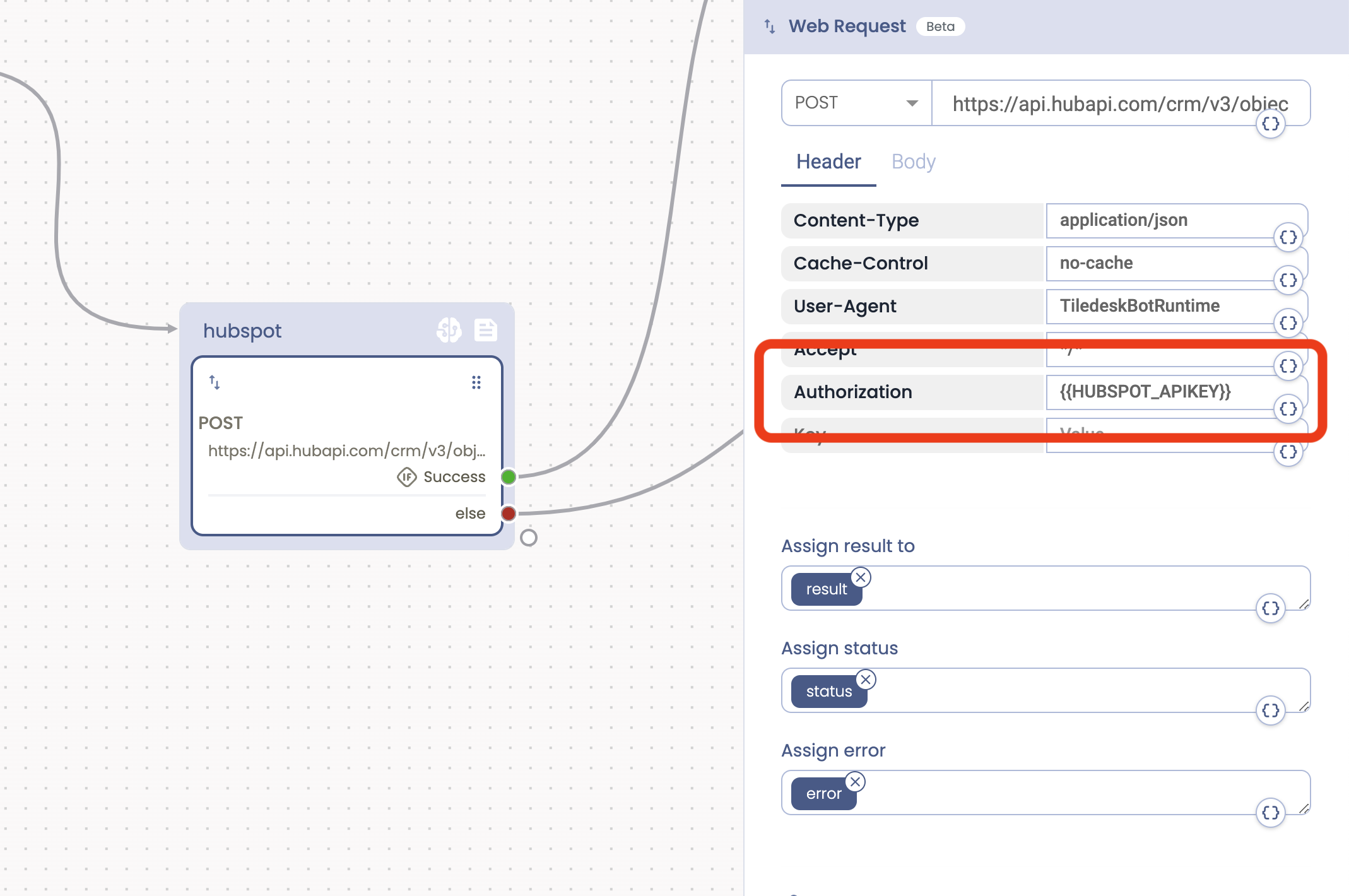Click the red else connector dot
This screenshot has width=1349, height=896.
[509, 514]
